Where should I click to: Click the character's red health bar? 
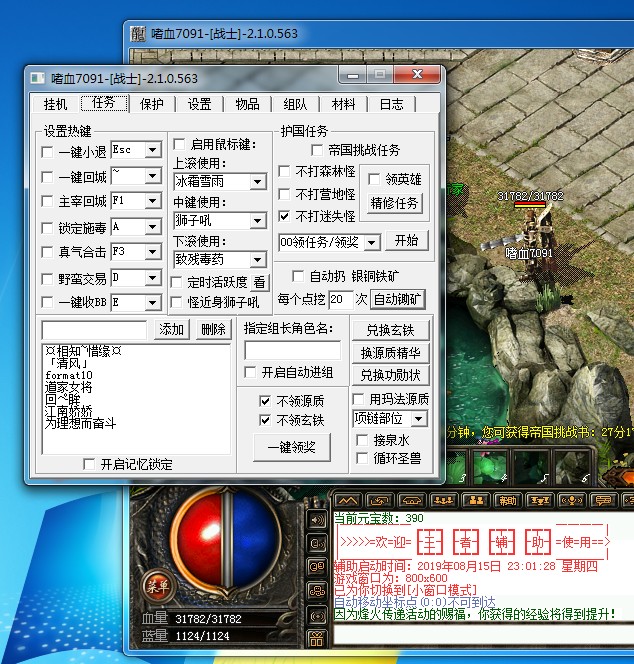(530, 205)
